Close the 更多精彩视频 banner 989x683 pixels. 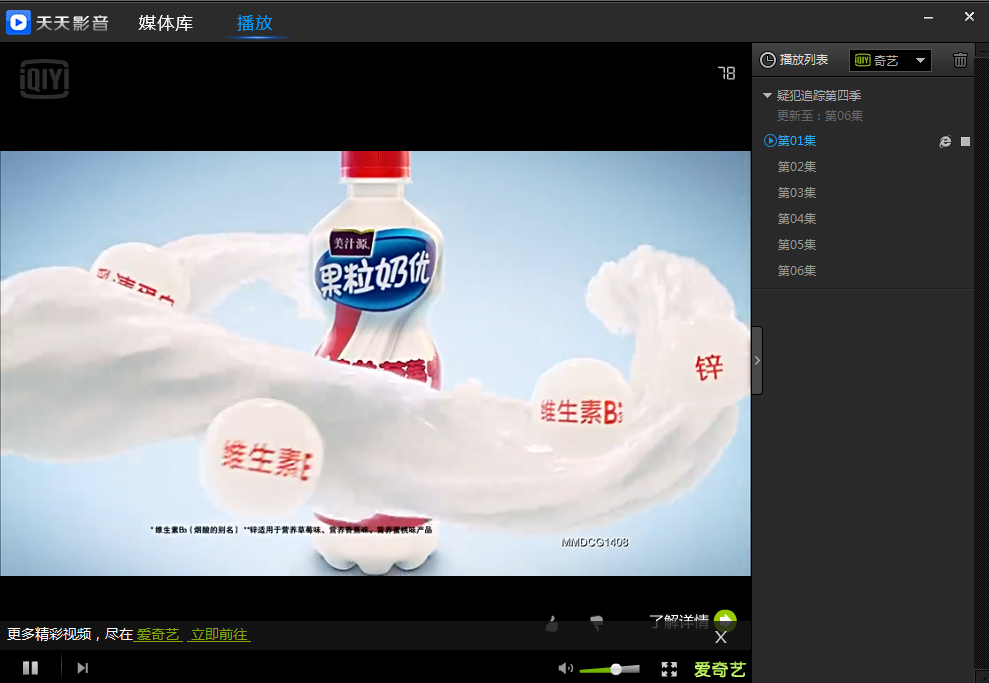coord(721,638)
